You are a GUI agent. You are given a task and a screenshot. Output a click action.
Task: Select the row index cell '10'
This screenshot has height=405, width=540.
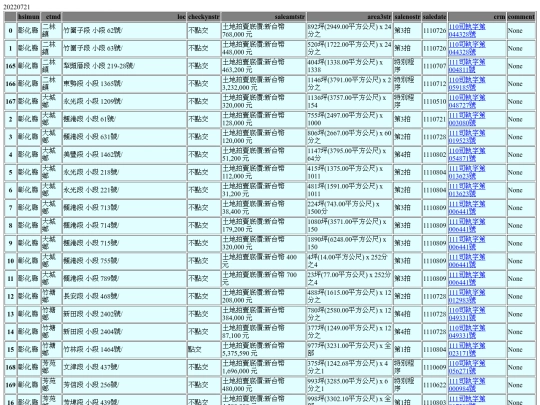10,261
